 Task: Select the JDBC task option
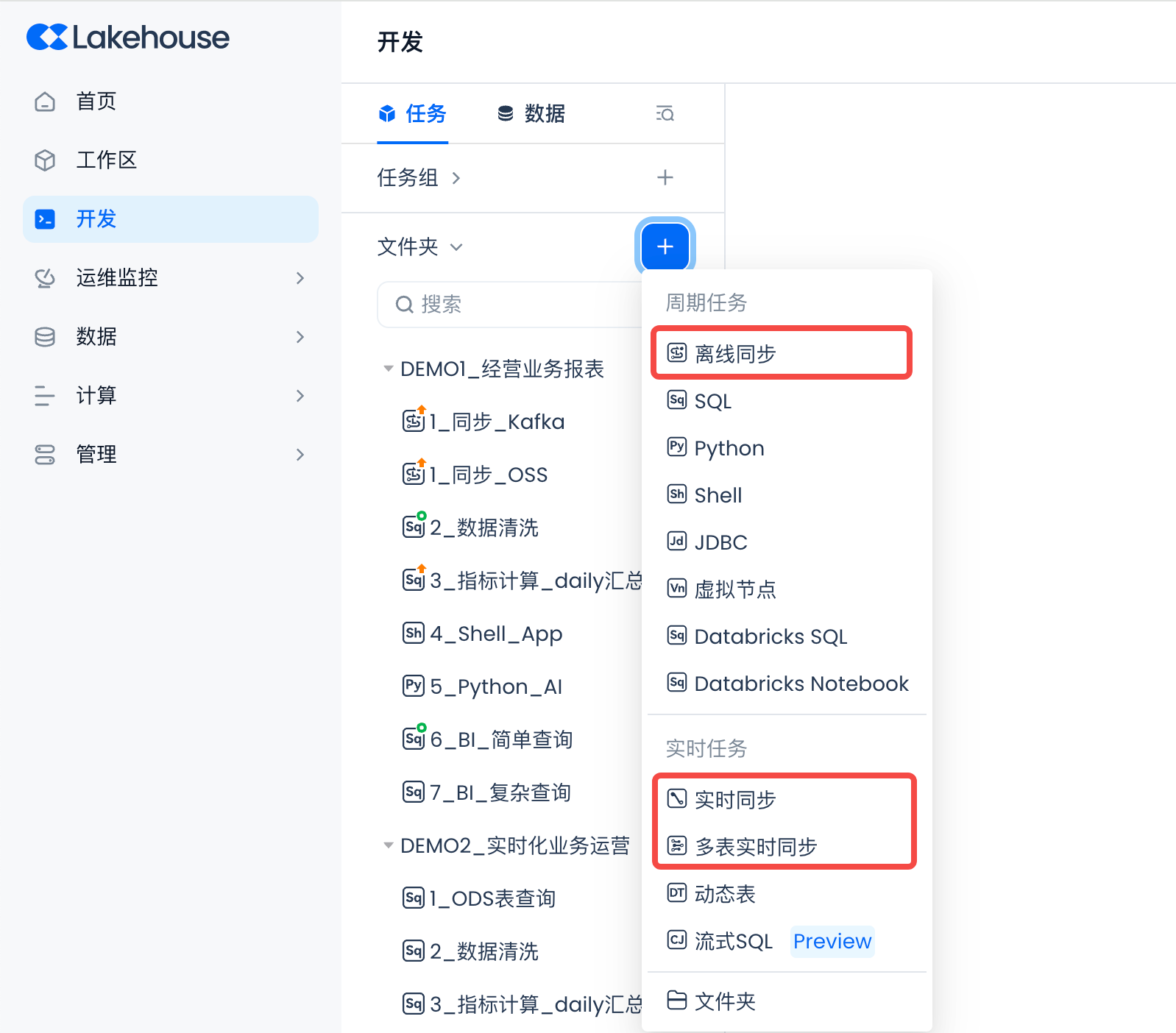(720, 542)
